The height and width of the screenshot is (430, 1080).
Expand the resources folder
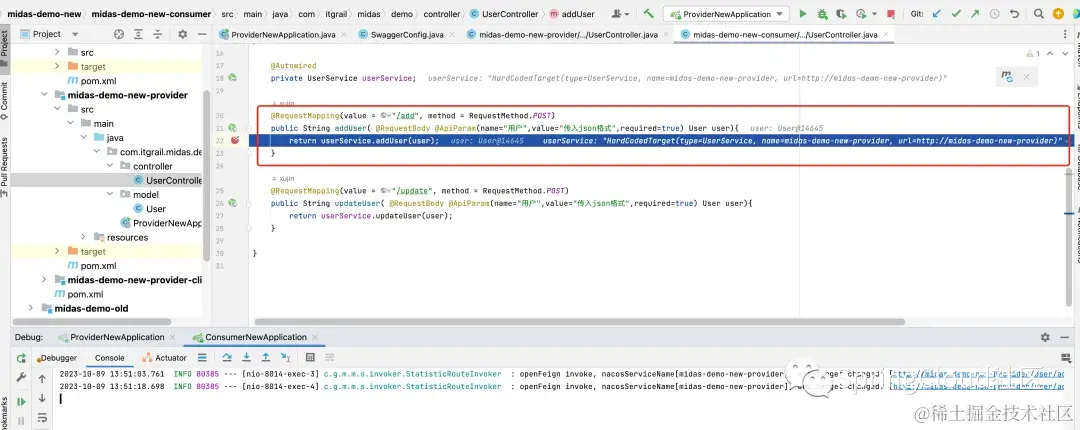tap(84, 237)
